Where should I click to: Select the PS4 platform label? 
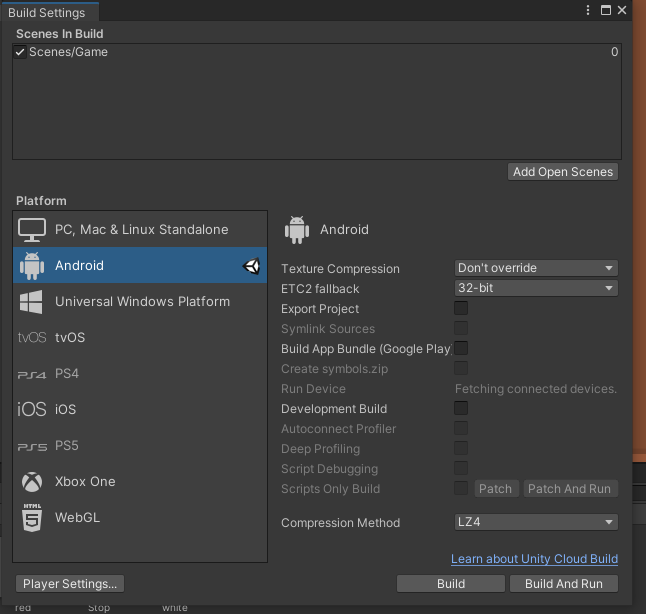67,373
